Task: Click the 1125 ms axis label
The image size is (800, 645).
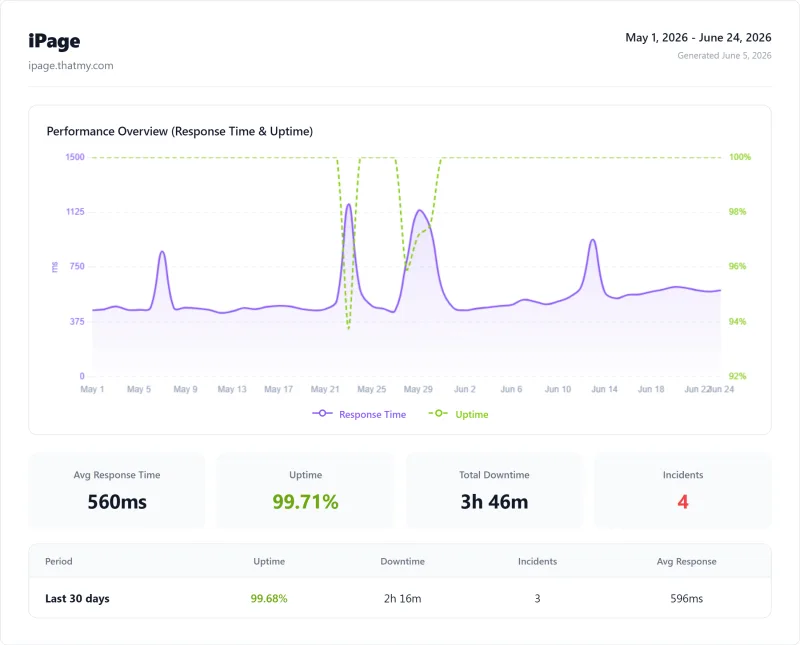Action: (x=75, y=211)
